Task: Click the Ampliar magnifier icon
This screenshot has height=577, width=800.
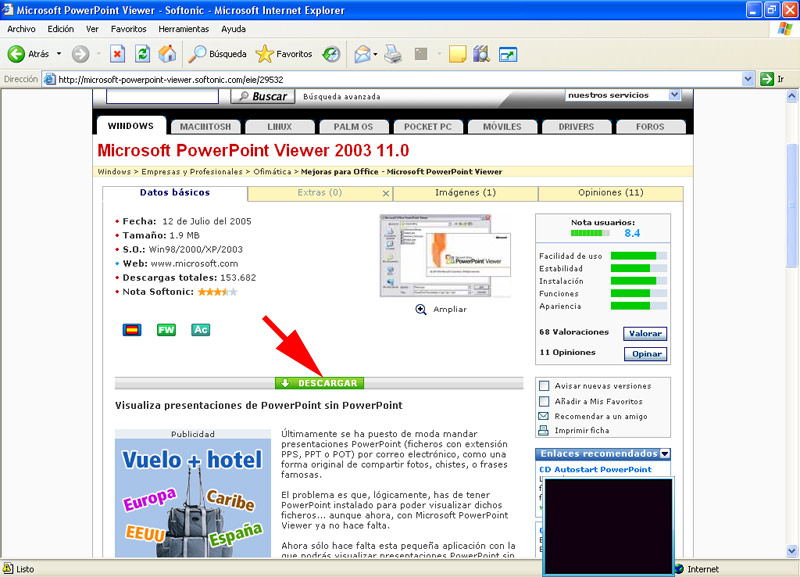Action: coord(421,309)
